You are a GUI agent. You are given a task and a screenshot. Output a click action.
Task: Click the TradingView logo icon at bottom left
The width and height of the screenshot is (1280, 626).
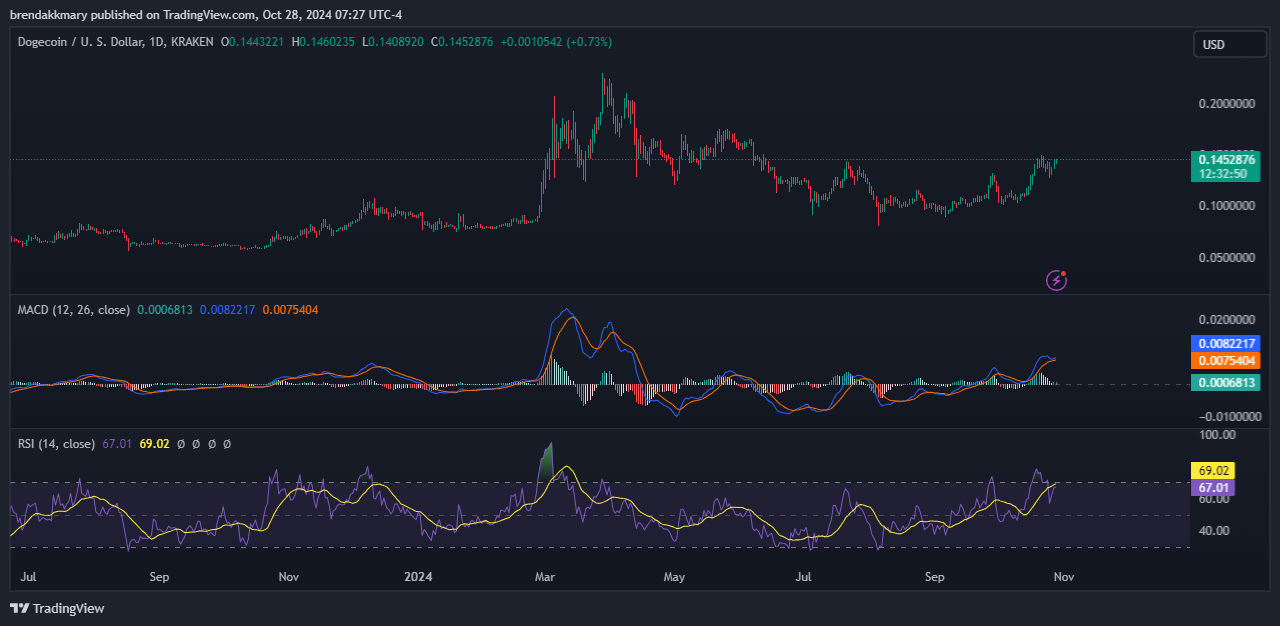19,608
